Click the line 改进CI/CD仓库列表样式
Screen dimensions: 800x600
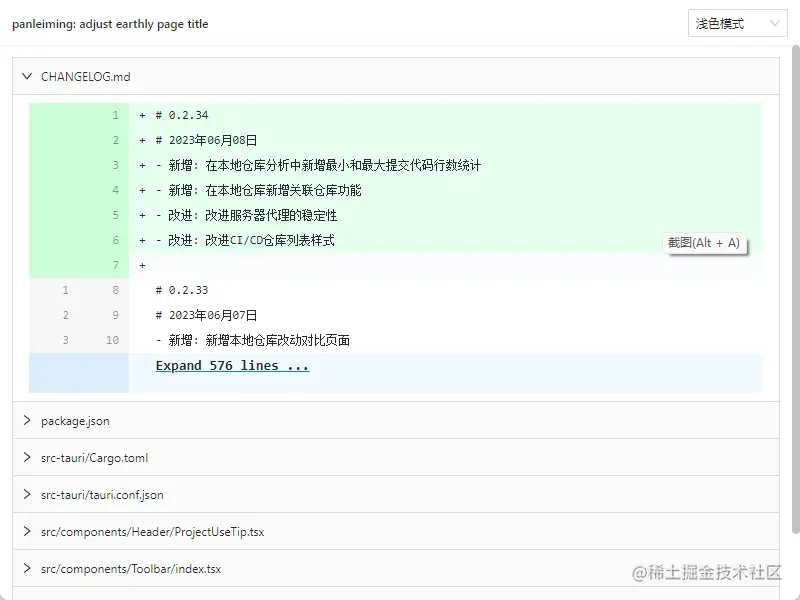(396, 240)
